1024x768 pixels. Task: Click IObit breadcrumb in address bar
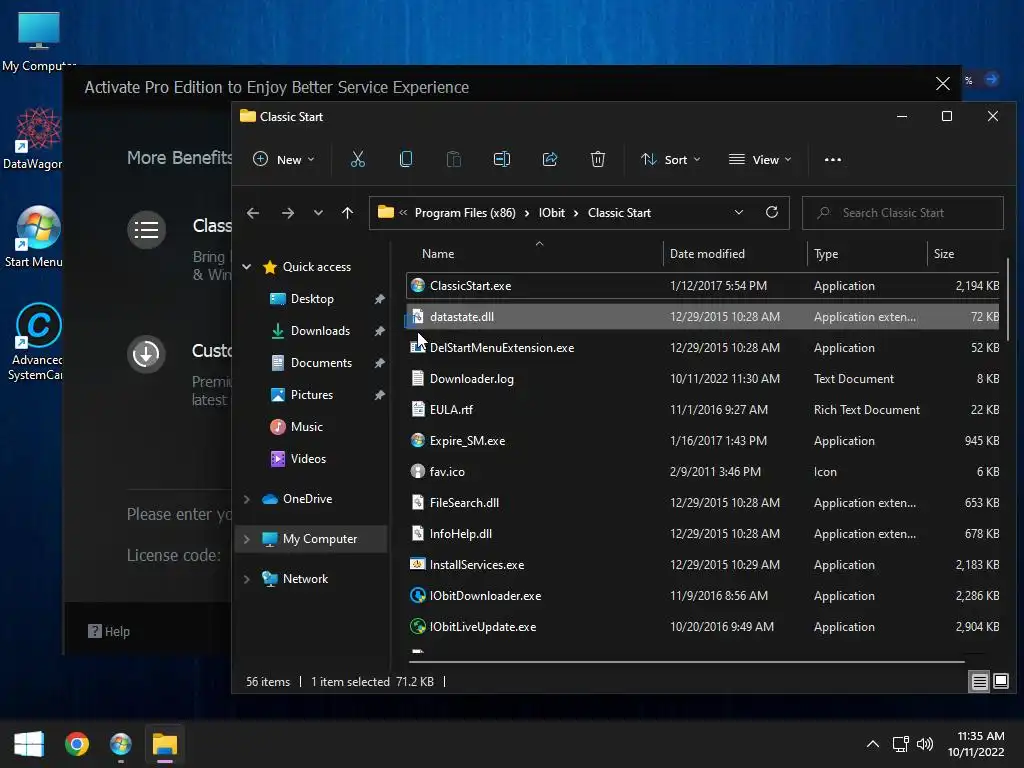point(551,213)
